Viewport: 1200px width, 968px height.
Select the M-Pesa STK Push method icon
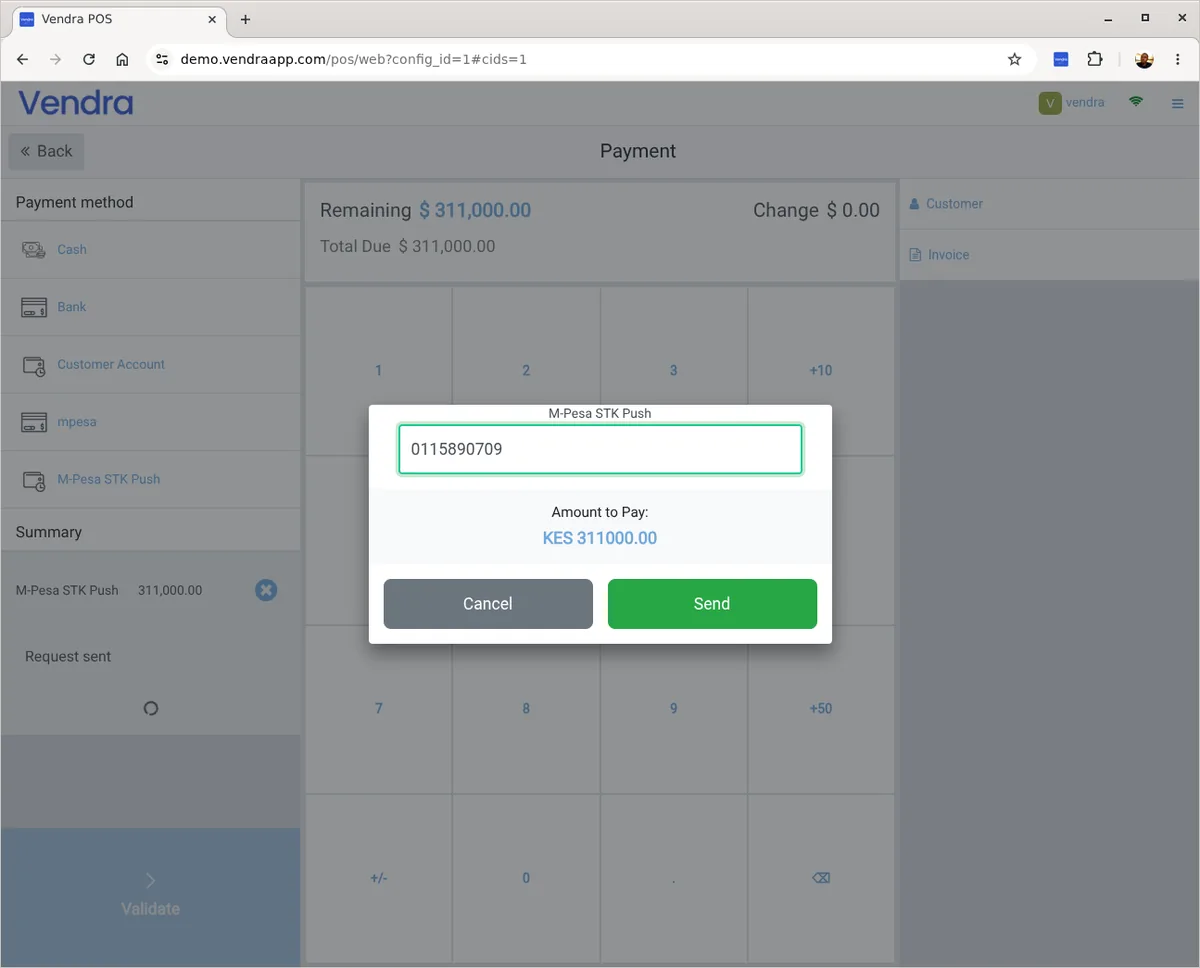pos(34,480)
